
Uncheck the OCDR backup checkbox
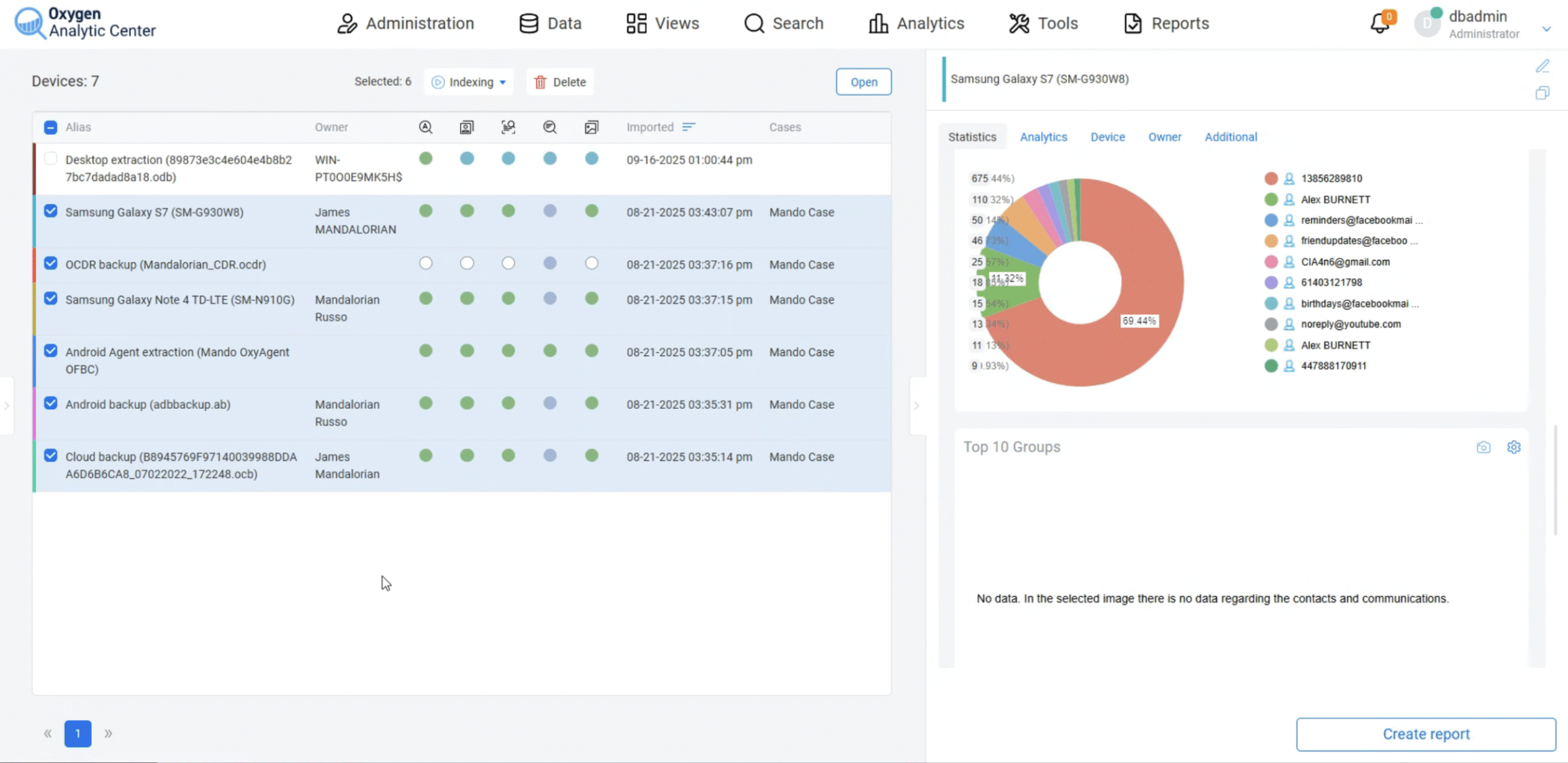[x=51, y=264]
